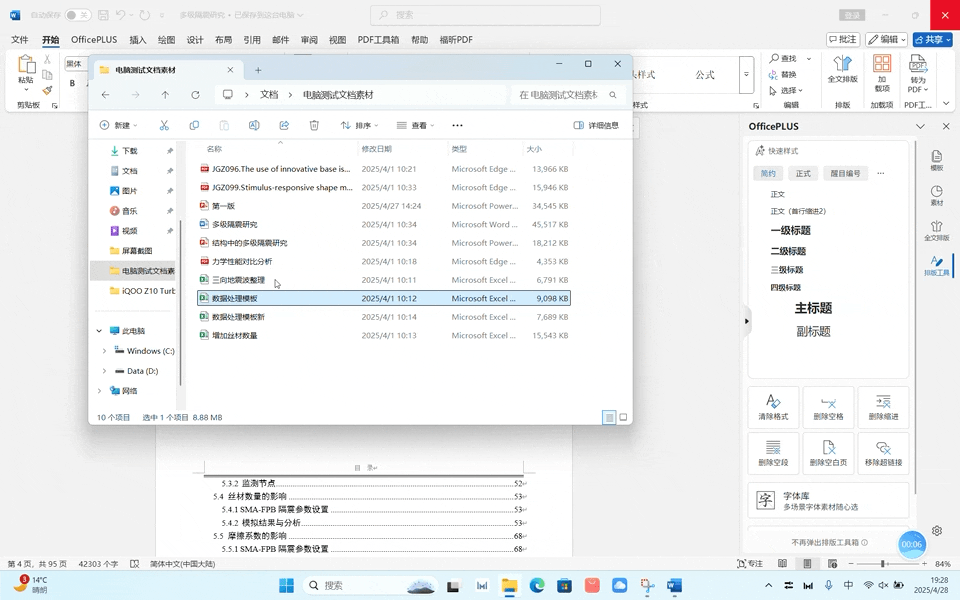The height and width of the screenshot is (600, 960).
Task: Switch to large thumbnails view in Explorer
Action: 623,418
